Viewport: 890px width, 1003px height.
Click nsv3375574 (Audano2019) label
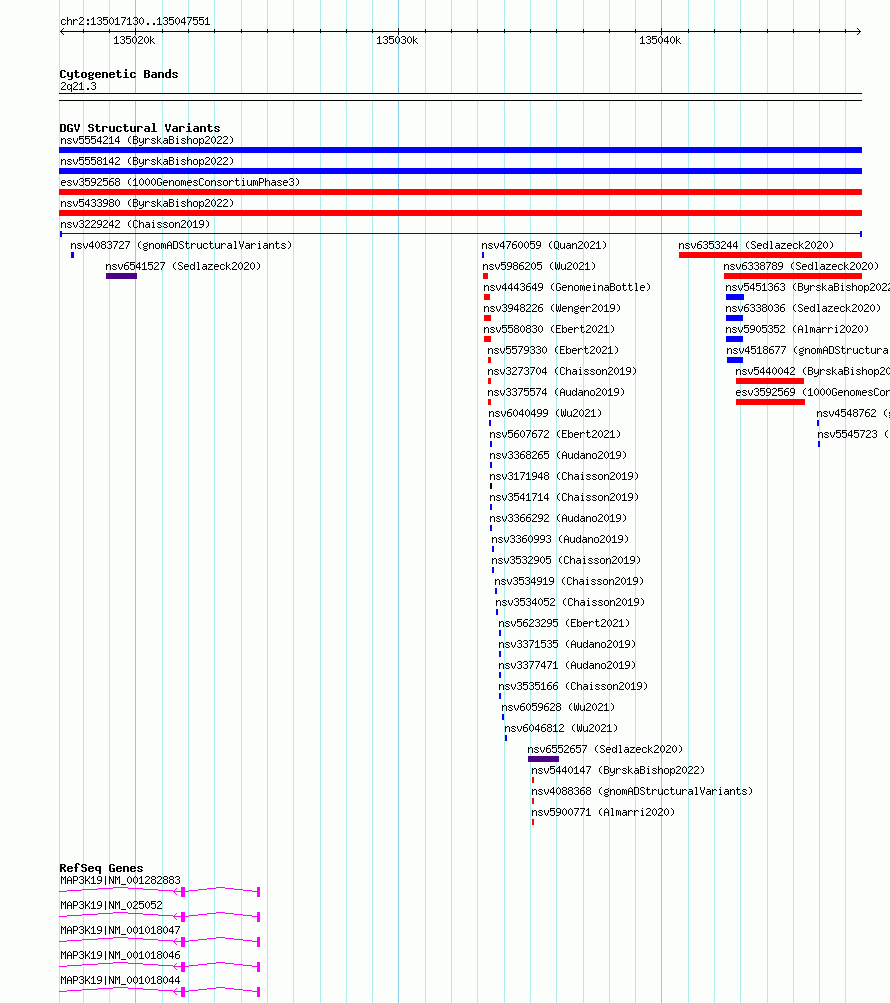tap(556, 392)
